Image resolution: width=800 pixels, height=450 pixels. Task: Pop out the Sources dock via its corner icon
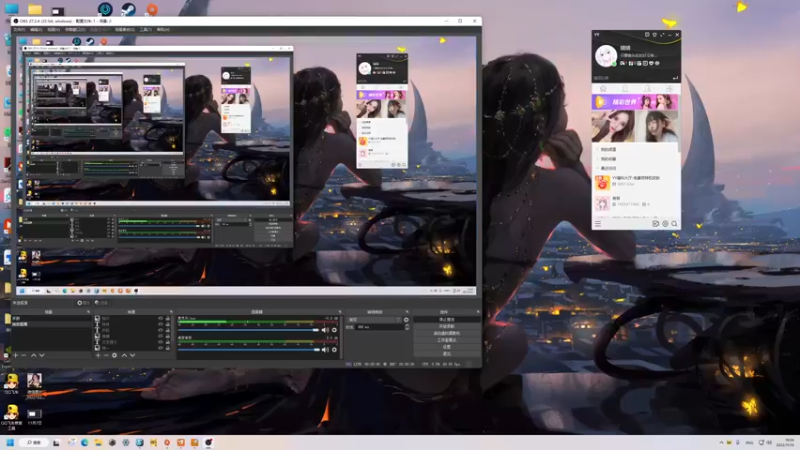(x=170, y=312)
